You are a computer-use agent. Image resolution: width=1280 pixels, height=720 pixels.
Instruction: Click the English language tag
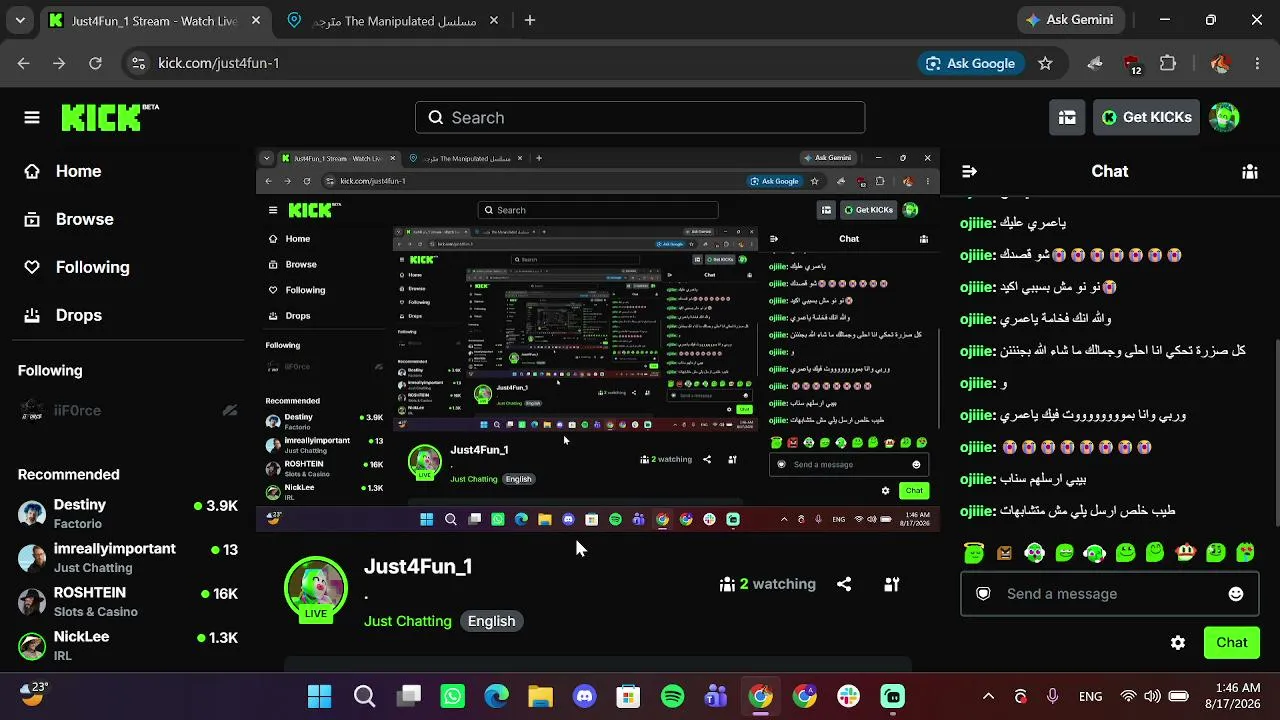coord(492,621)
